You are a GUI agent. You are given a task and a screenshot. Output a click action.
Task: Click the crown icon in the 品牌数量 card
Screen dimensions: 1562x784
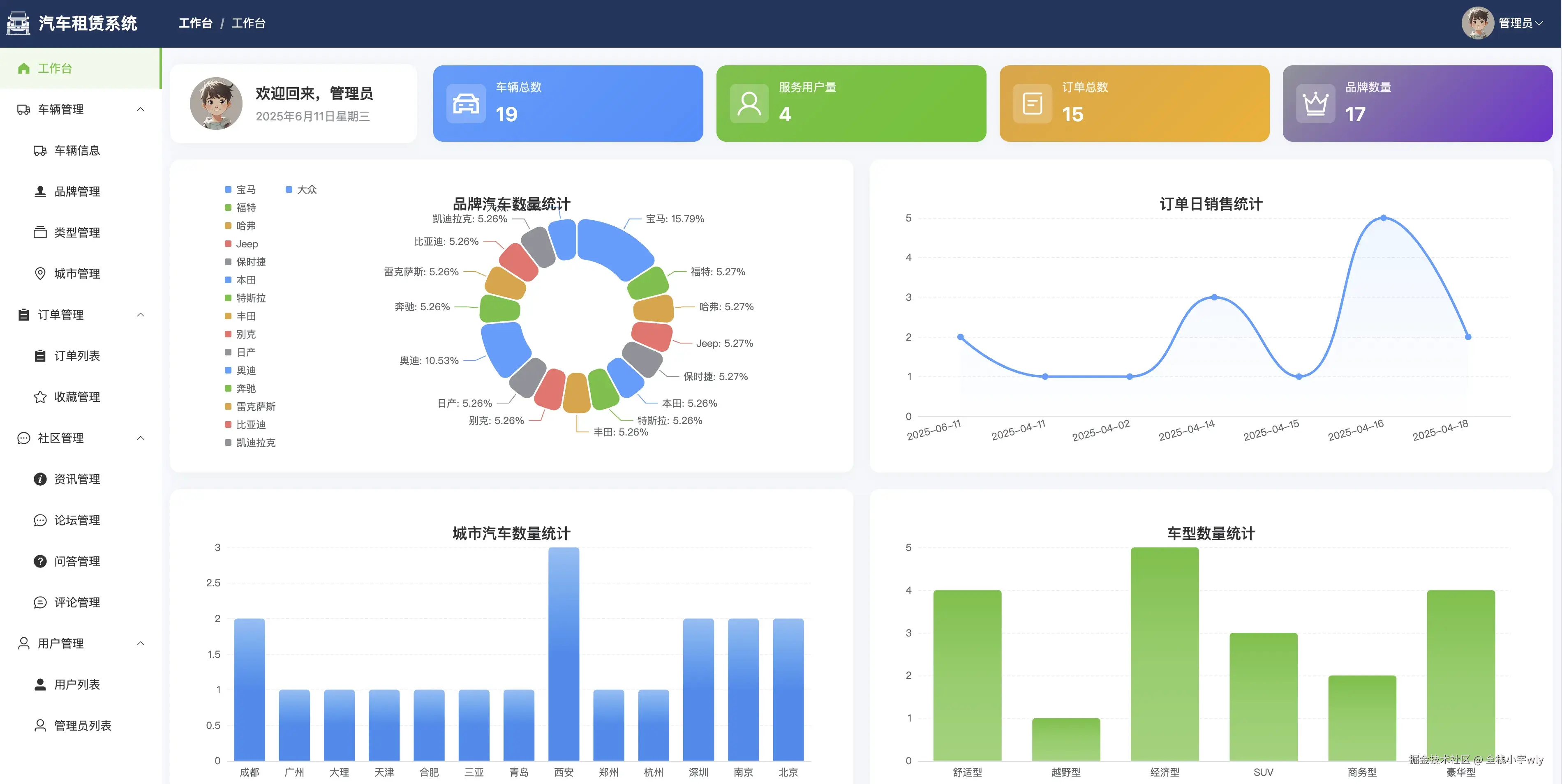click(1315, 104)
